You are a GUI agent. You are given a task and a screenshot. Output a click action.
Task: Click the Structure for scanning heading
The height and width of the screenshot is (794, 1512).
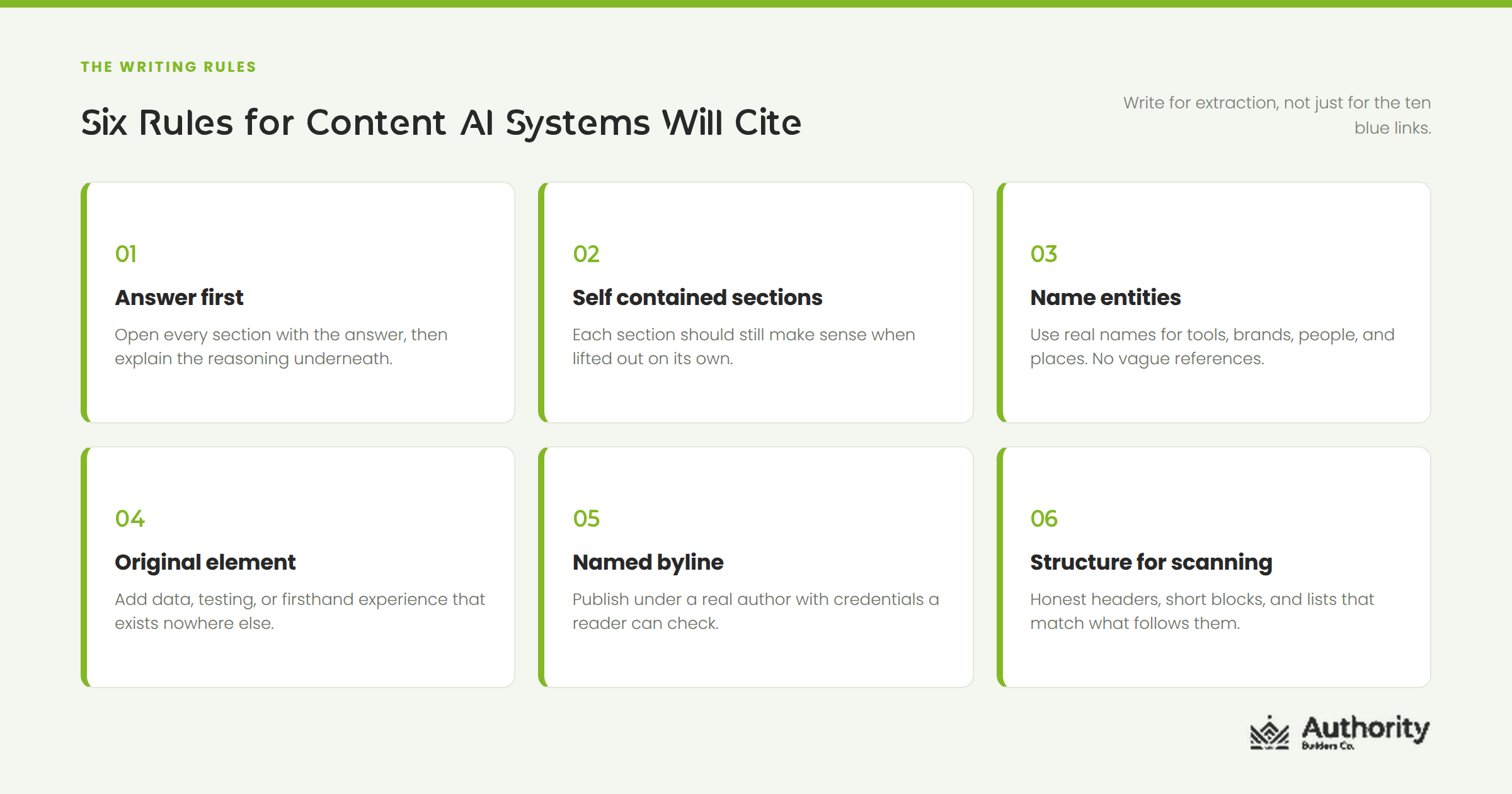click(x=1152, y=562)
